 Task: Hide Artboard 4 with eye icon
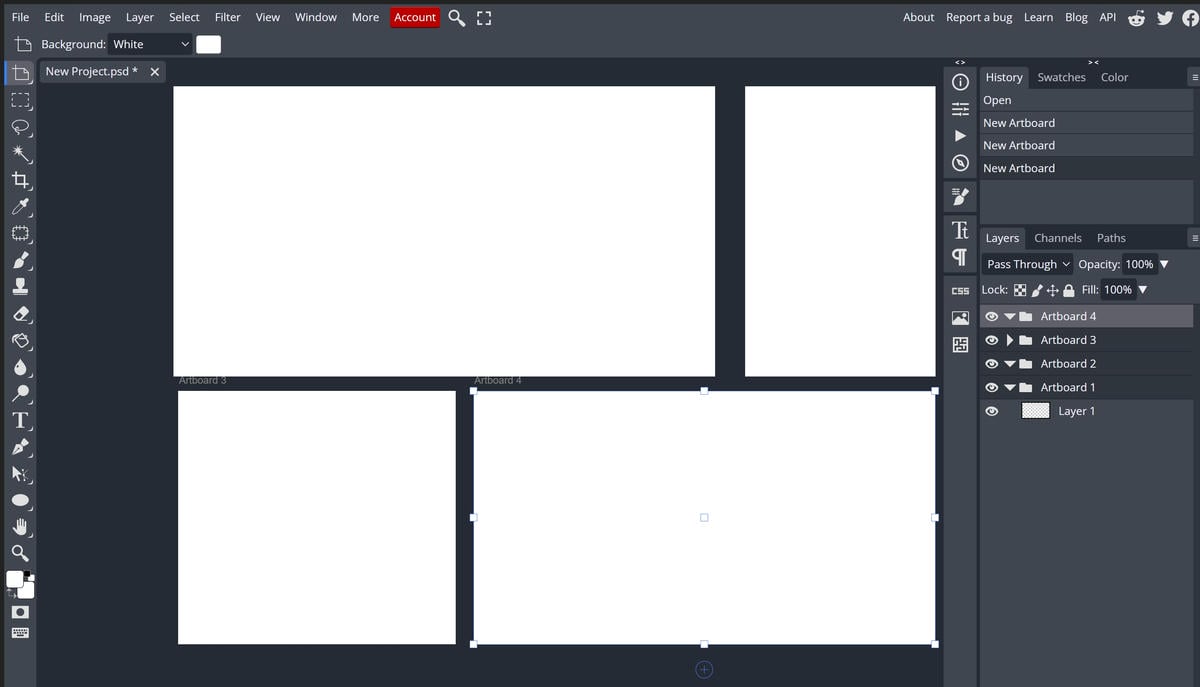992,316
